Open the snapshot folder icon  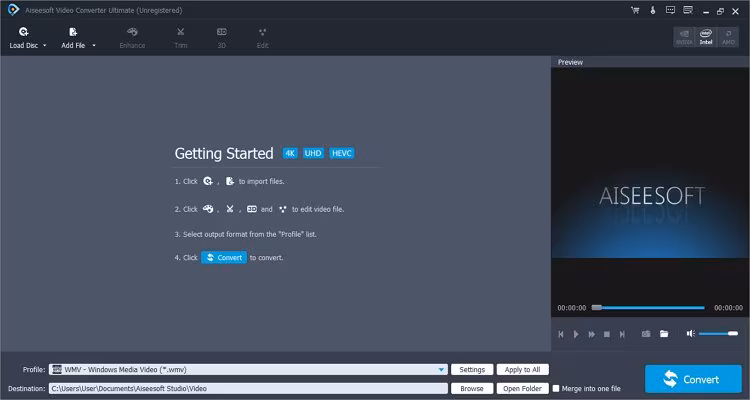pyautogui.click(x=664, y=333)
